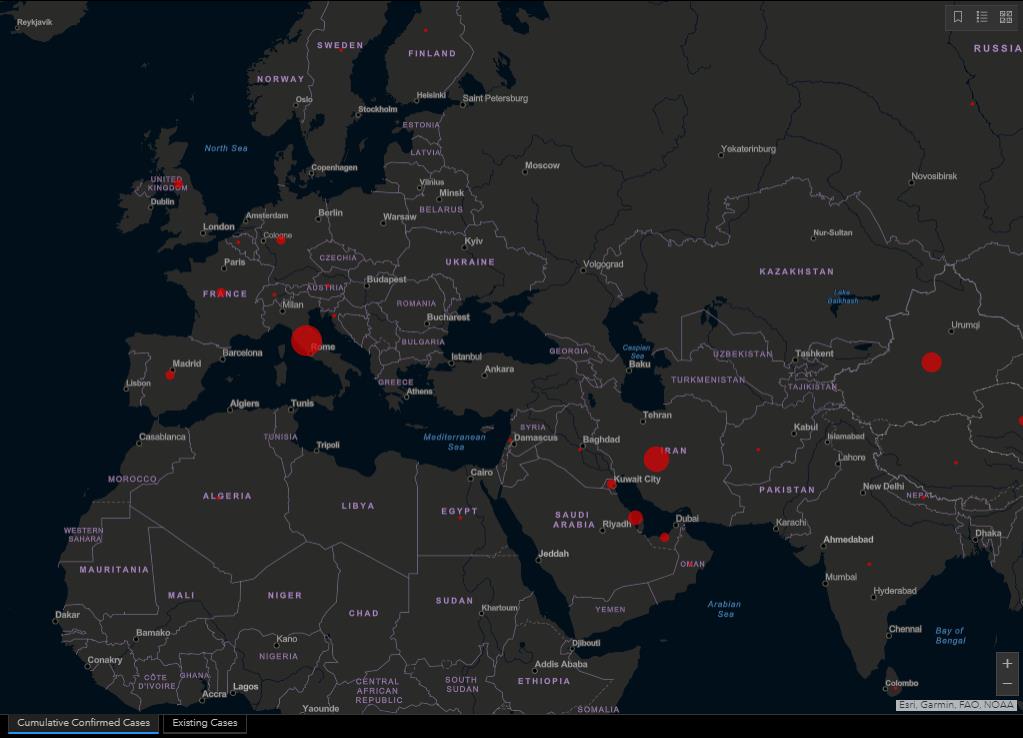Image resolution: width=1023 pixels, height=738 pixels.
Task: Select the red marker next to Cologne
Action: coord(281,240)
